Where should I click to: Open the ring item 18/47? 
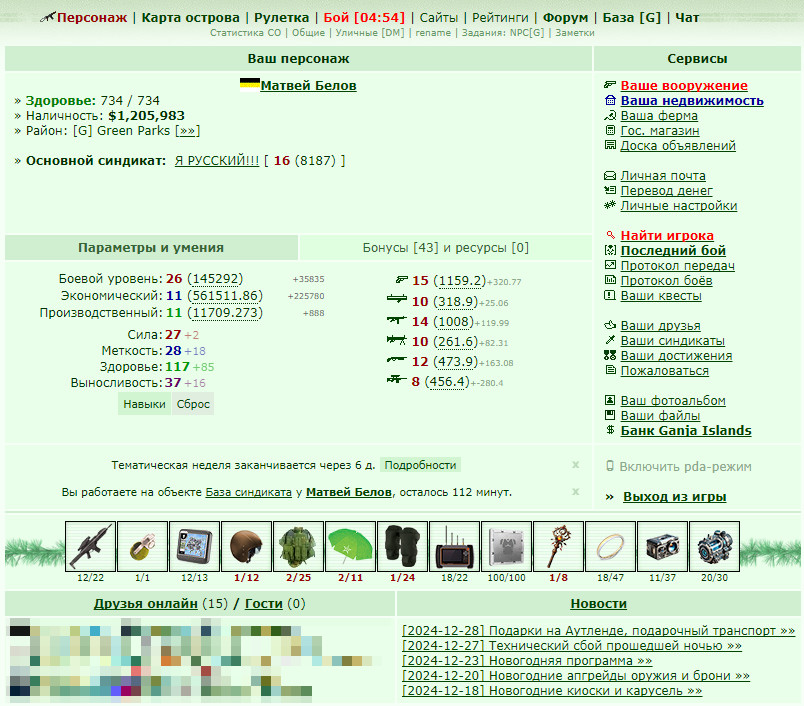610,546
